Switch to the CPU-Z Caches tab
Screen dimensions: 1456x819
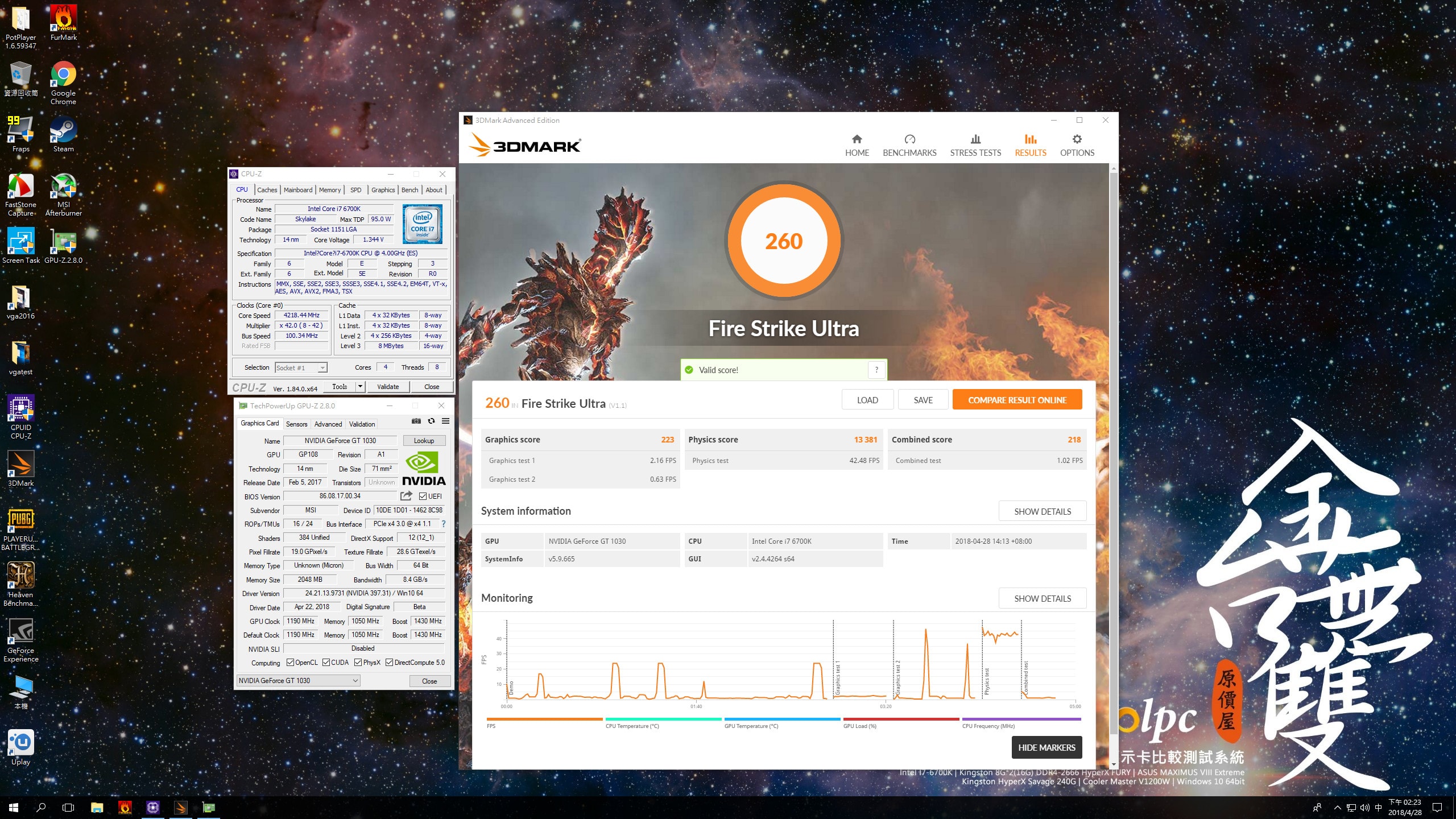coord(267,190)
